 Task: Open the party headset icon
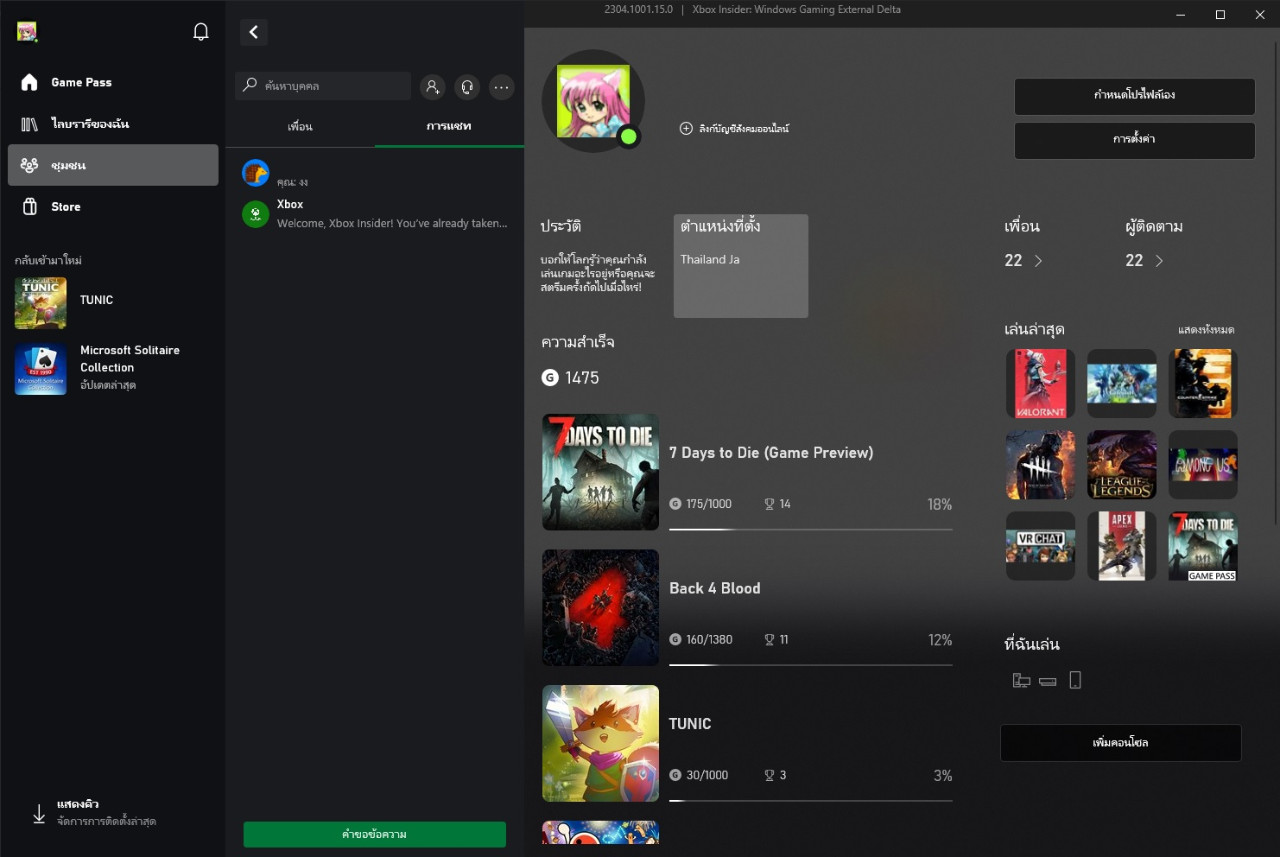(467, 87)
